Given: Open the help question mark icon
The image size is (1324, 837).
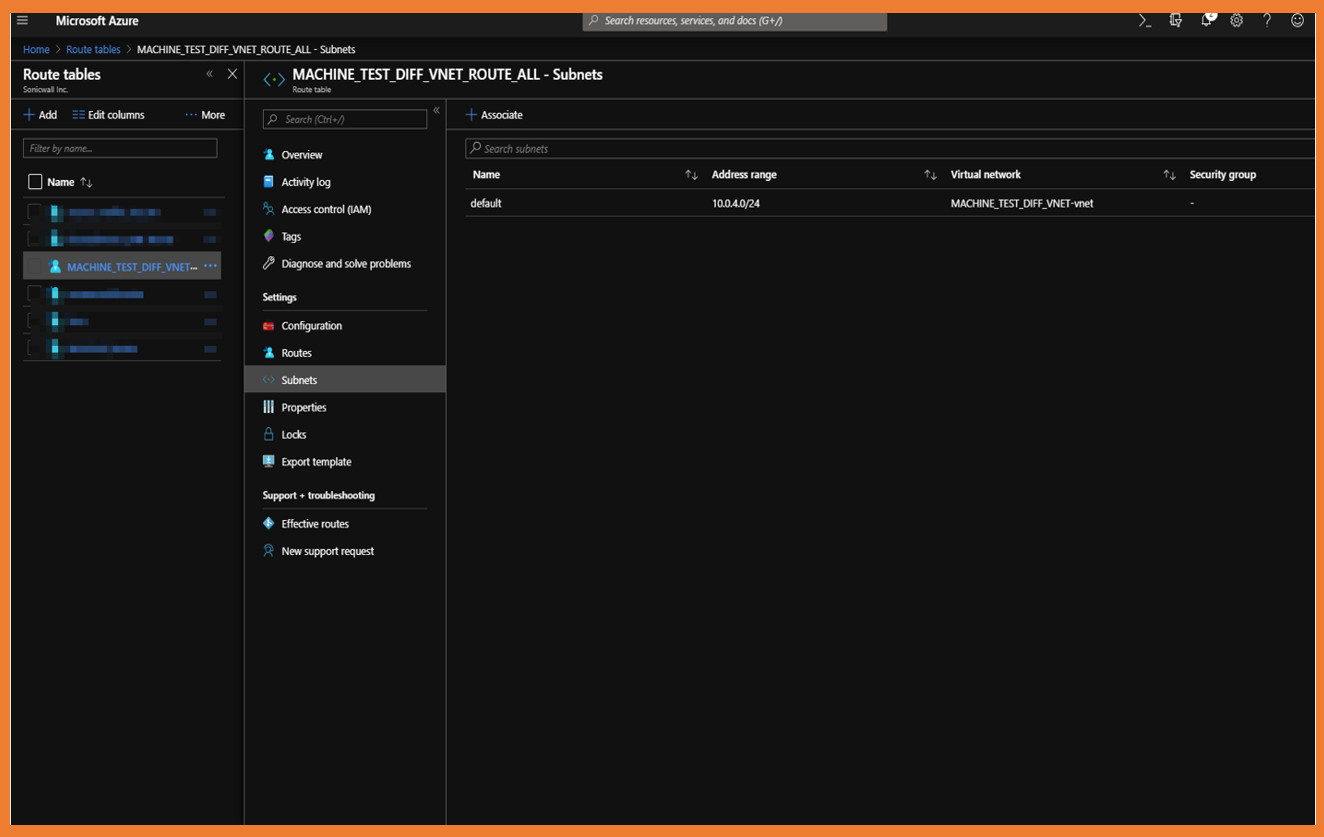Looking at the screenshot, I should click(x=1267, y=20).
